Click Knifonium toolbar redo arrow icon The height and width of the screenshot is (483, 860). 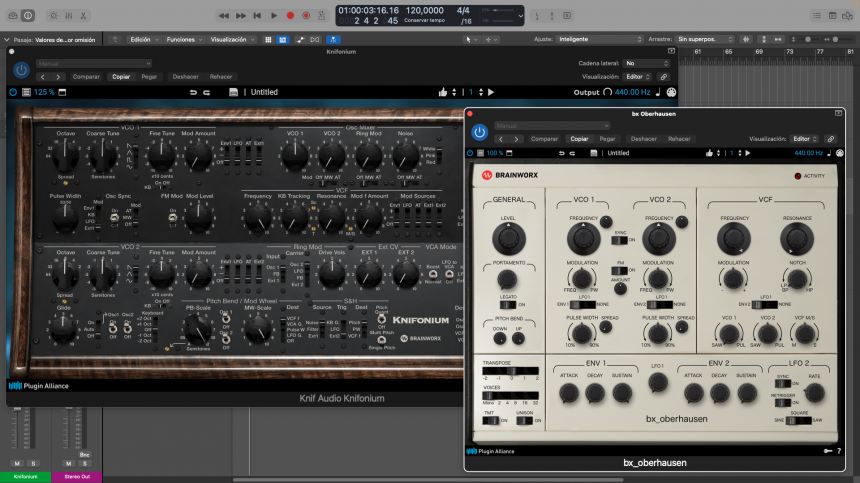pyautogui.click(x=207, y=92)
